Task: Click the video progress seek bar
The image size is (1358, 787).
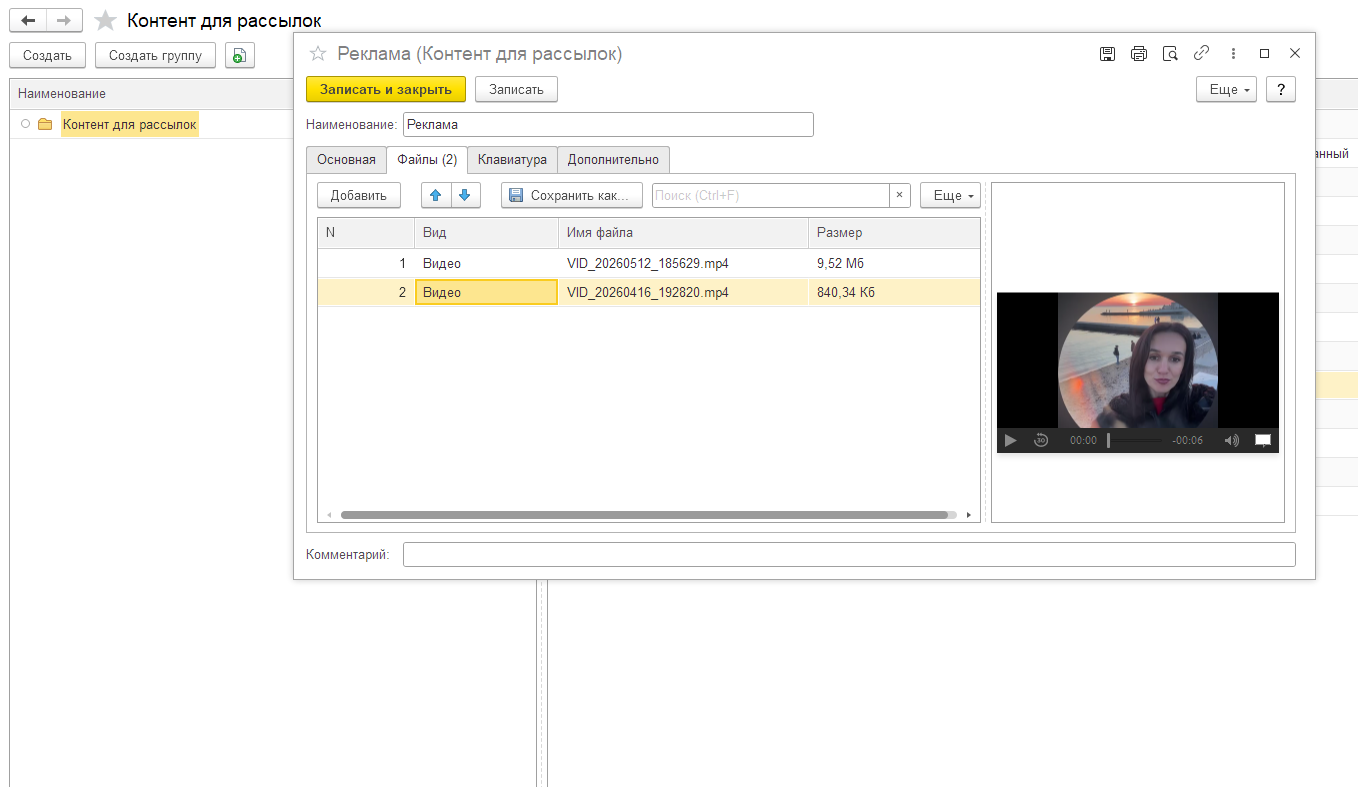Action: 1135,440
